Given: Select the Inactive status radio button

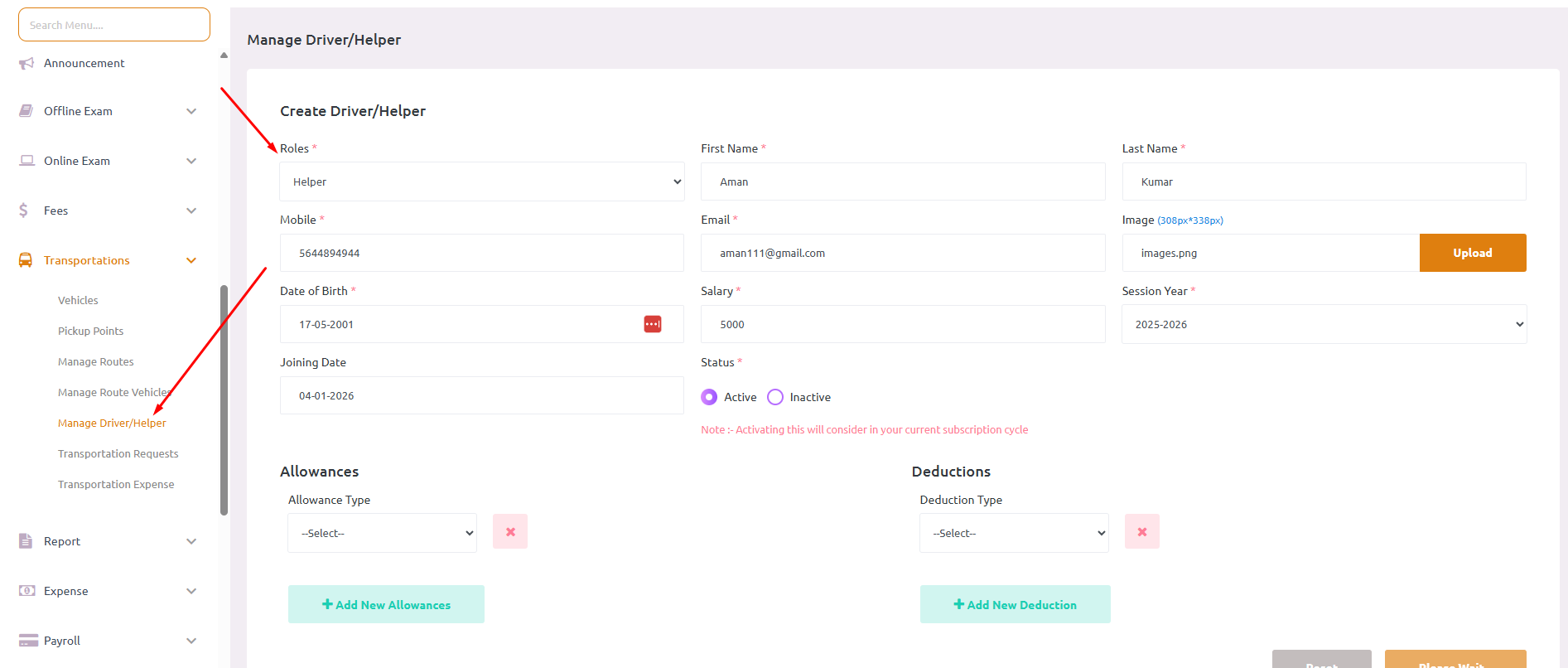Looking at the screenshot, I should [775, 397].
